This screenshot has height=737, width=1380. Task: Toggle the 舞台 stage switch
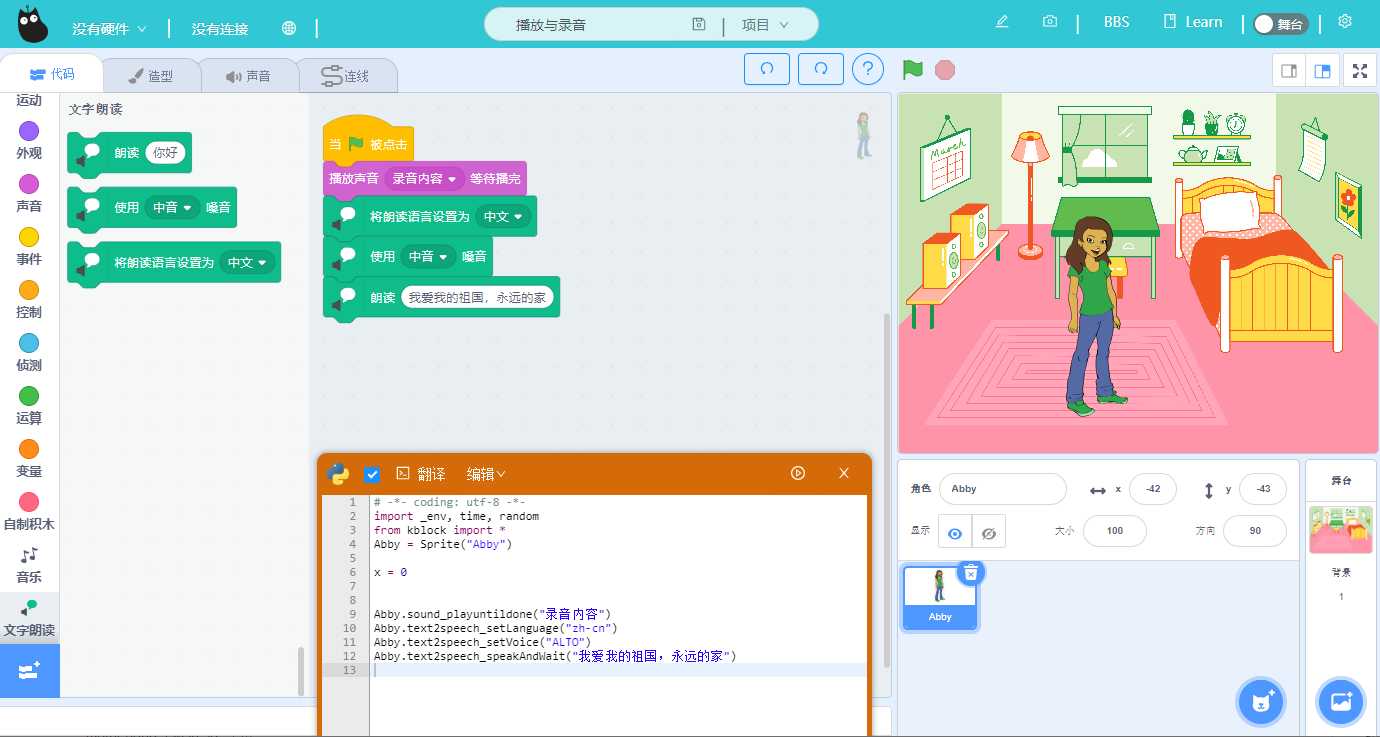tap(1280, 24)
